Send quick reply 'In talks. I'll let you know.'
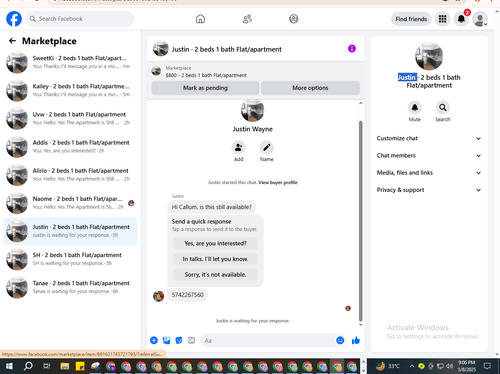Viewport: 500px width, 374px height. [x=215, y=259]
